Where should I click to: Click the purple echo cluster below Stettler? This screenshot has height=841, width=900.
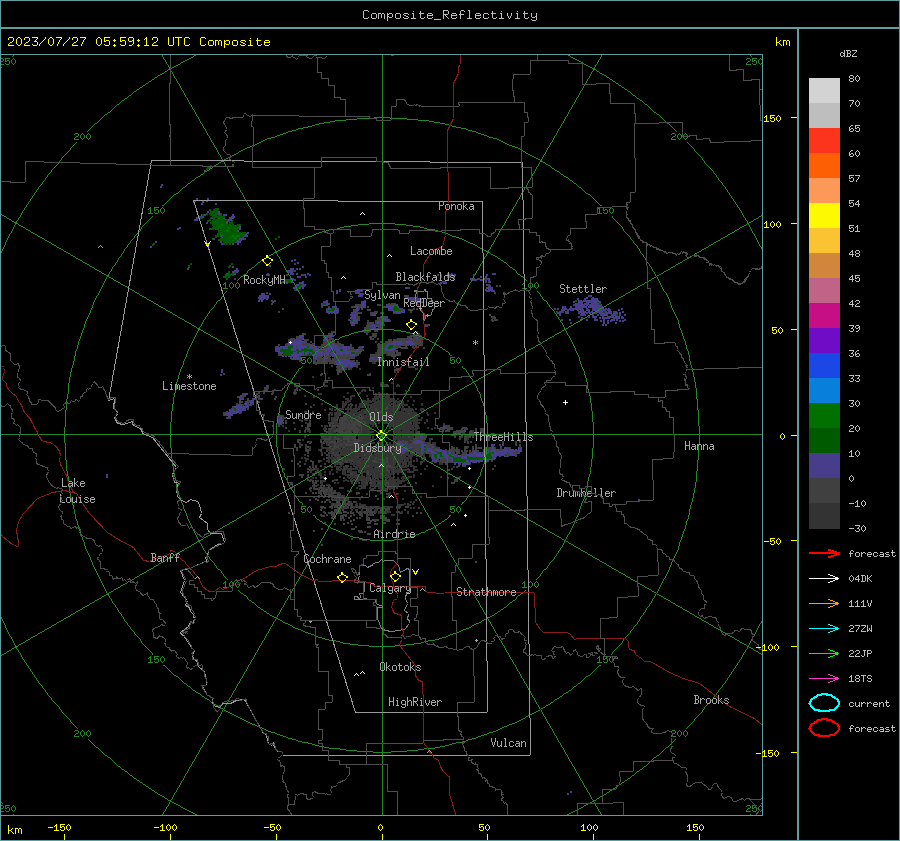[591, 311]
